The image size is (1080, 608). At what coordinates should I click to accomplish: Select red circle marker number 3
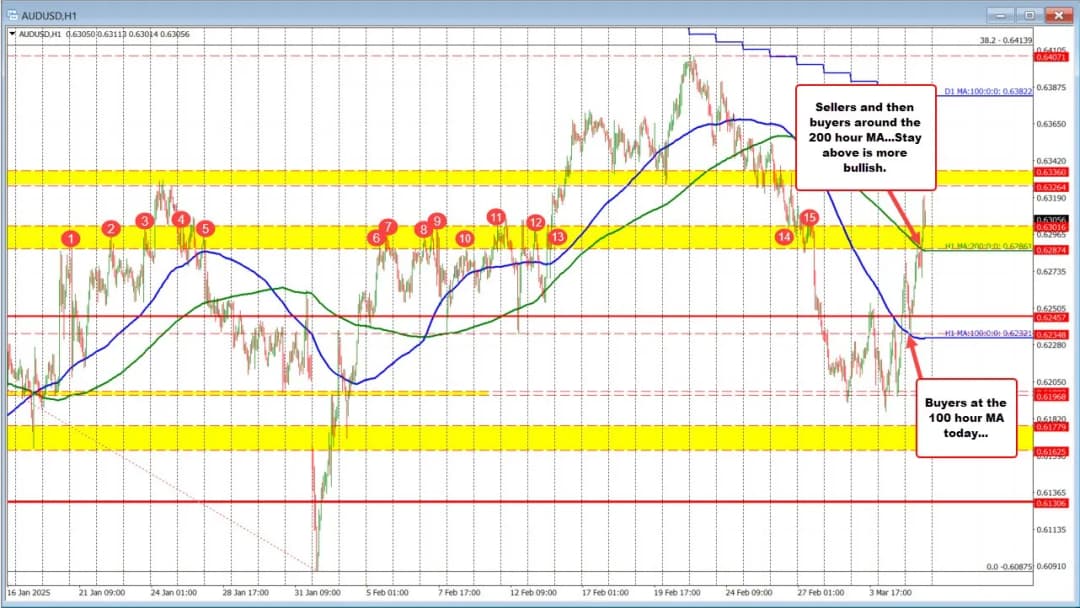(x=146, y=221)
